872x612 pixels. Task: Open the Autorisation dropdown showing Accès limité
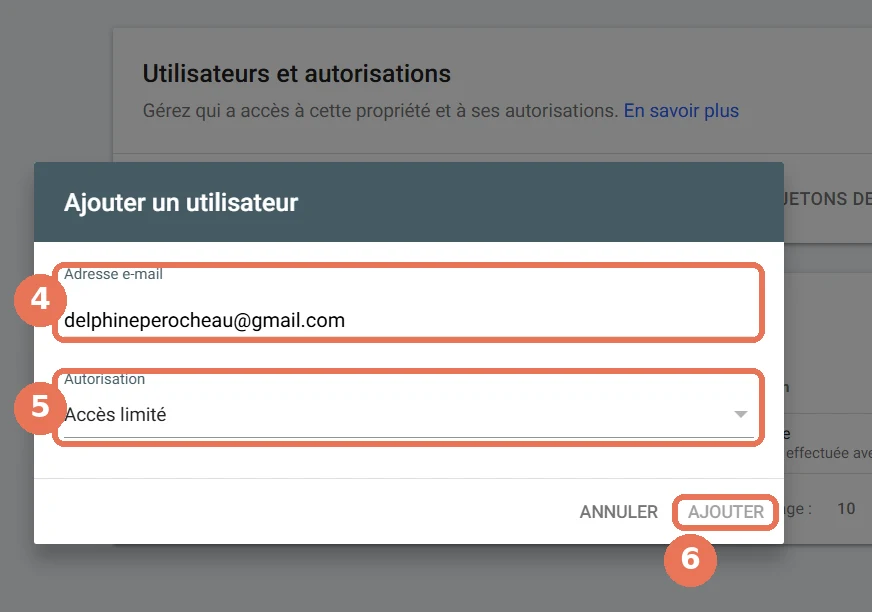[409, 414]
